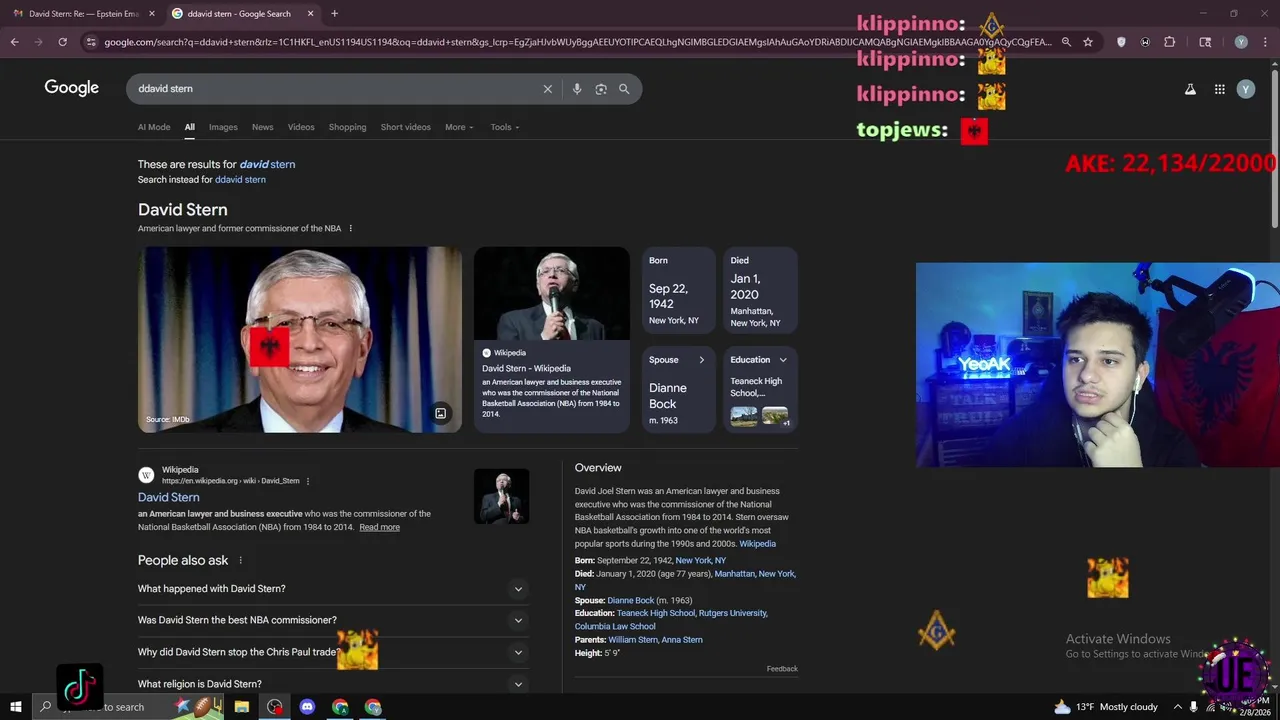Expand the Spouse card arrow

point(701,360)
